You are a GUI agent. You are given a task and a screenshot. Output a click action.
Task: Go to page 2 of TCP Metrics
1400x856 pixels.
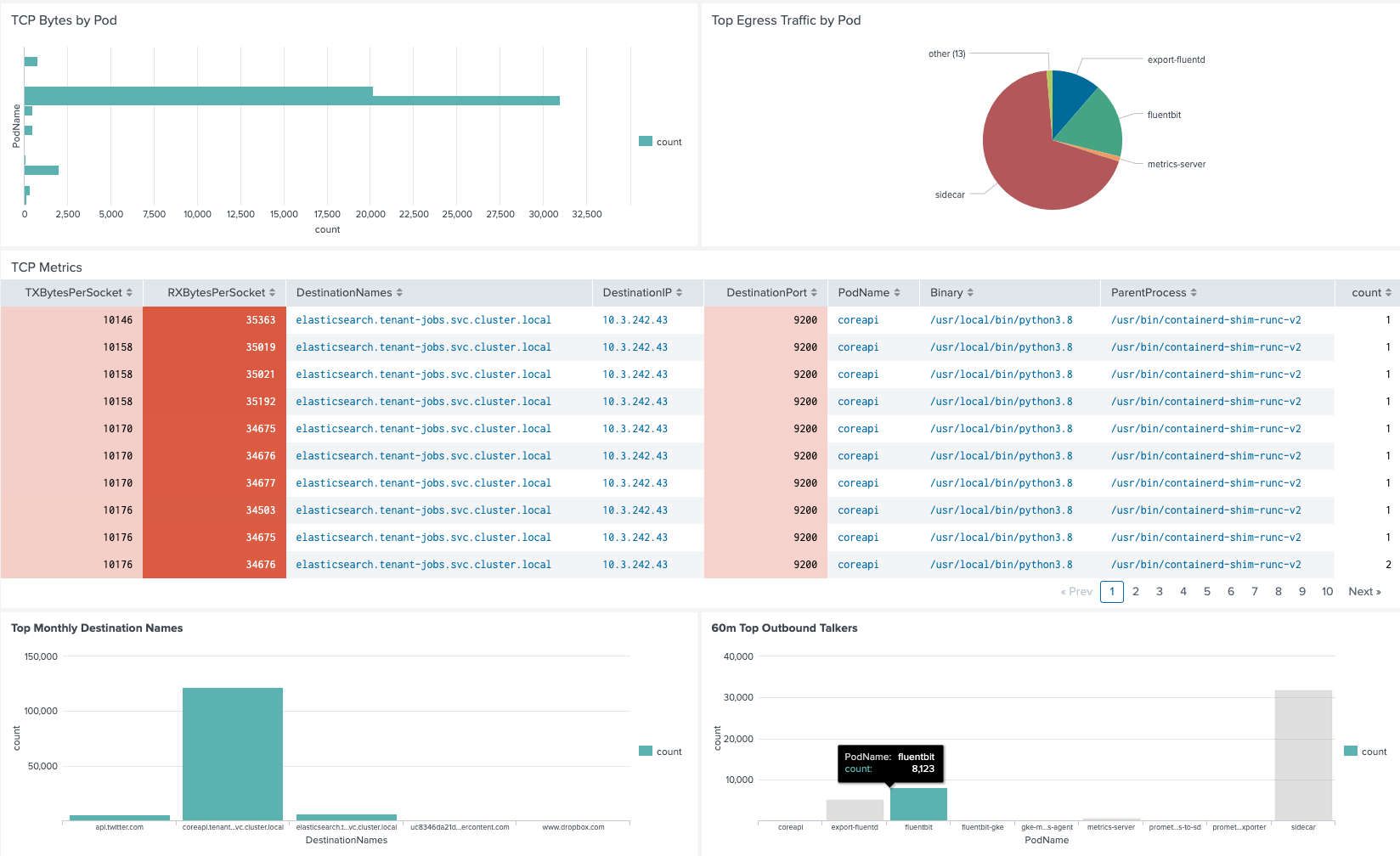pyautogui.click(x=1136, y=592)
